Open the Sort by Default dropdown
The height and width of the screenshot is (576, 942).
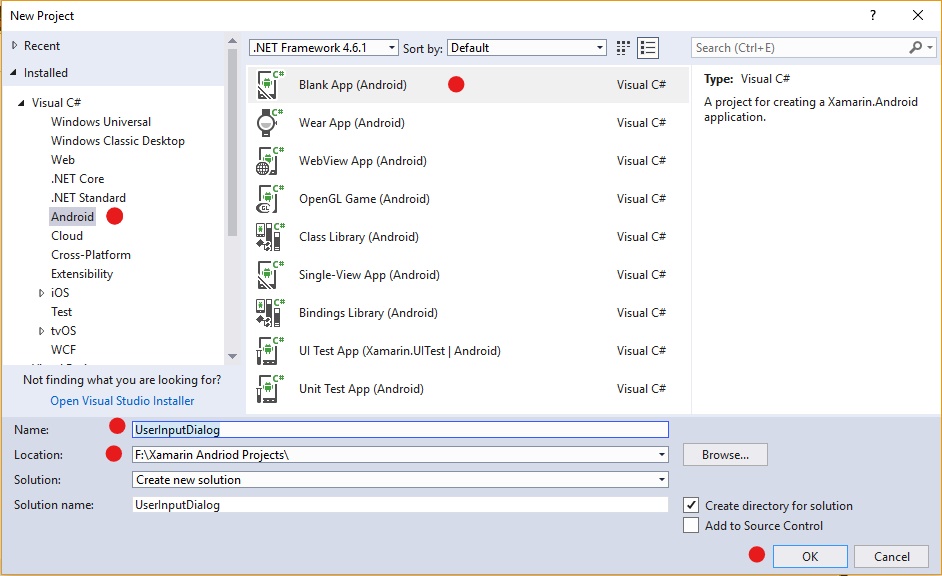point(526,47)
